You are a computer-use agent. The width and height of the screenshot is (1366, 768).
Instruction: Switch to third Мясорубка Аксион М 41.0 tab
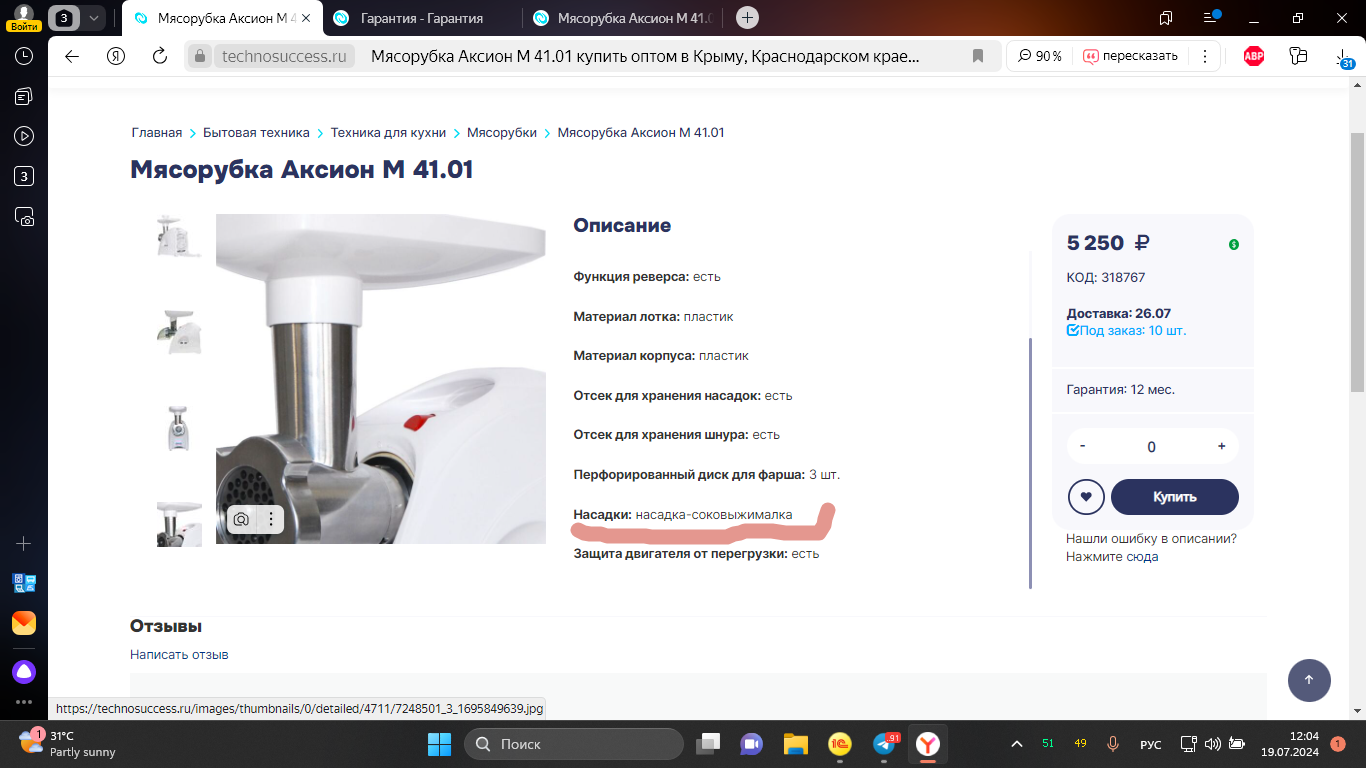point(621,18)
